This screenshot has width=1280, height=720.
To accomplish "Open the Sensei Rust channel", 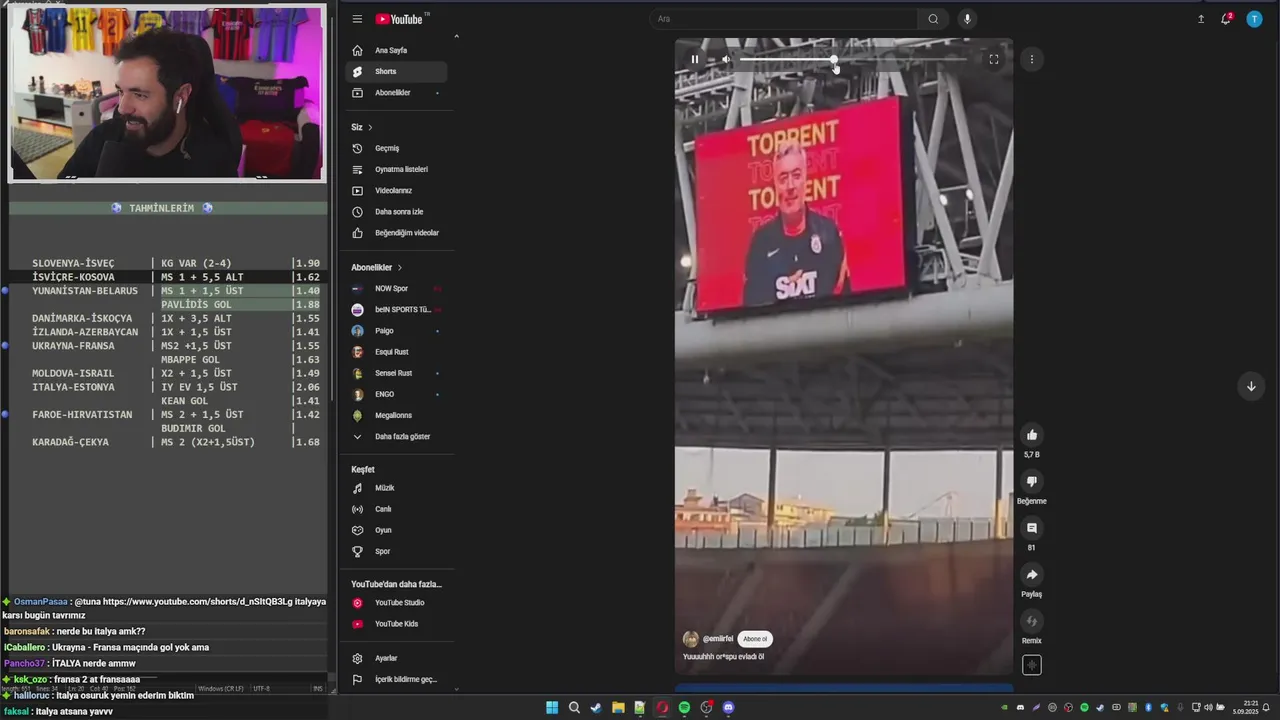I will pyautogui.click(x=396, y=373).
